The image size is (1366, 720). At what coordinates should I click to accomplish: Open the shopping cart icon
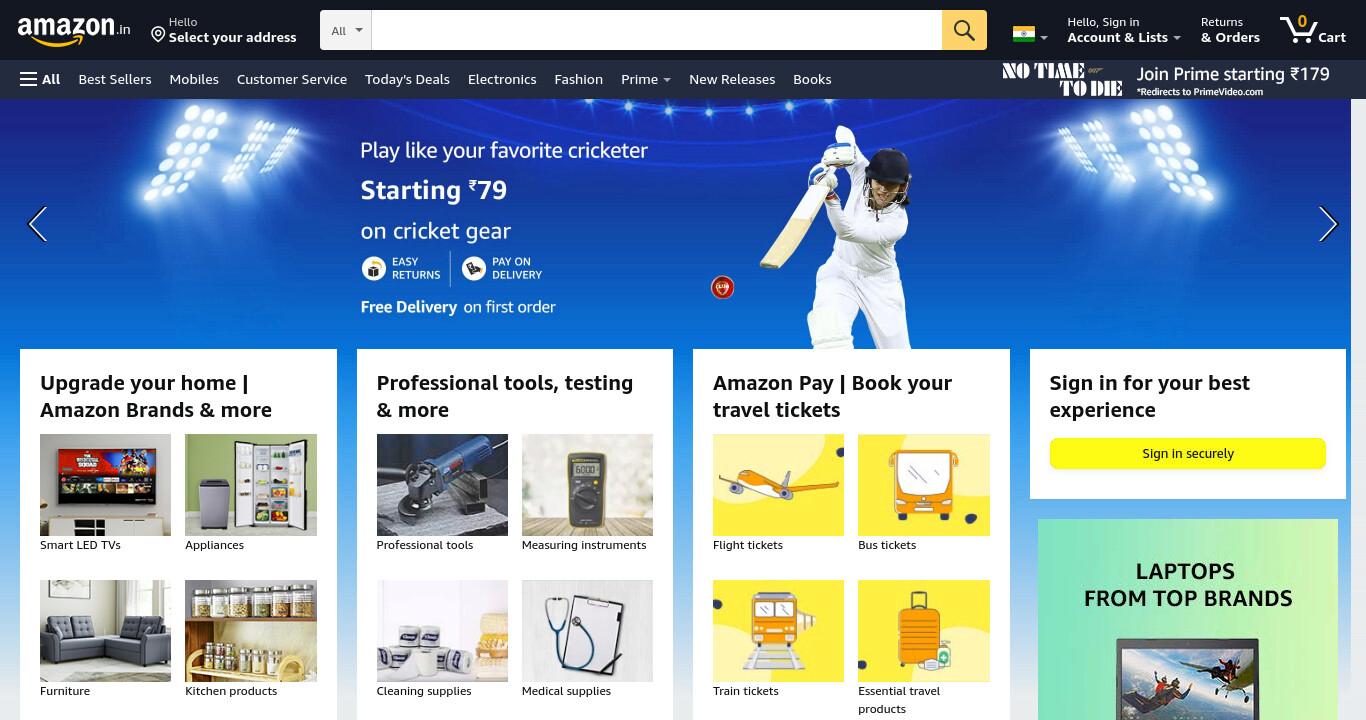tap(1313, 29)
